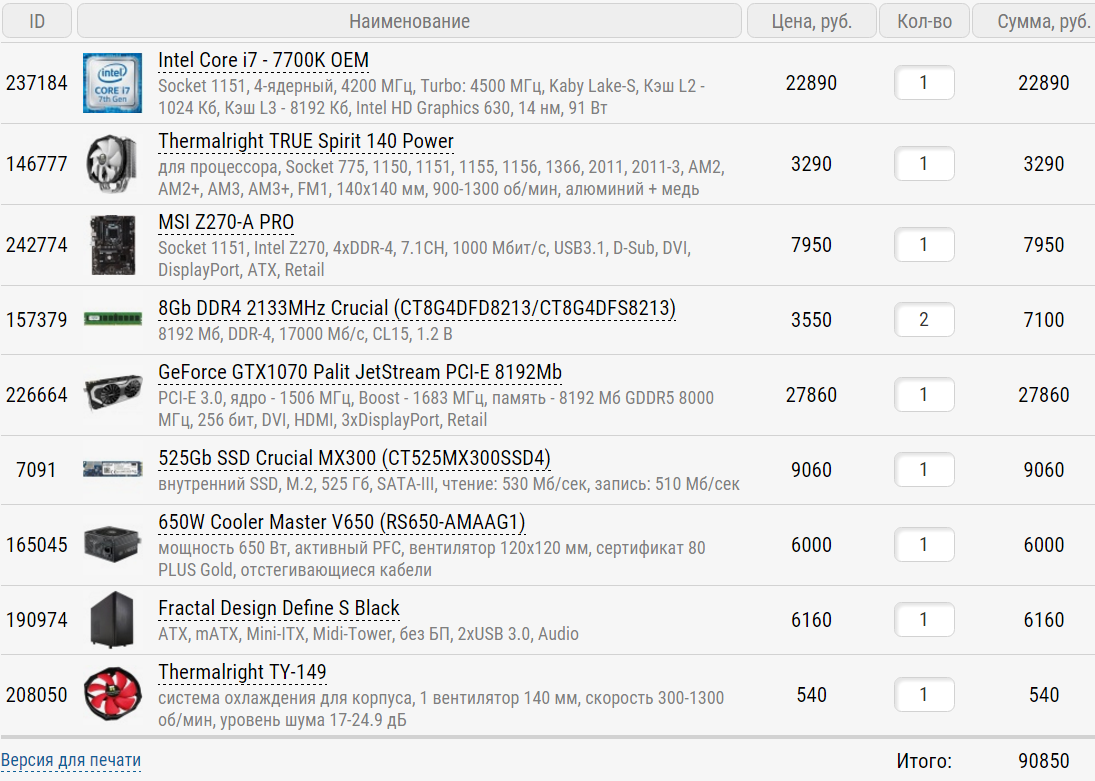The height and width of the screenshot is (781, 1095).
Task: Click the total amount 90850
Action: (1044, 761)
